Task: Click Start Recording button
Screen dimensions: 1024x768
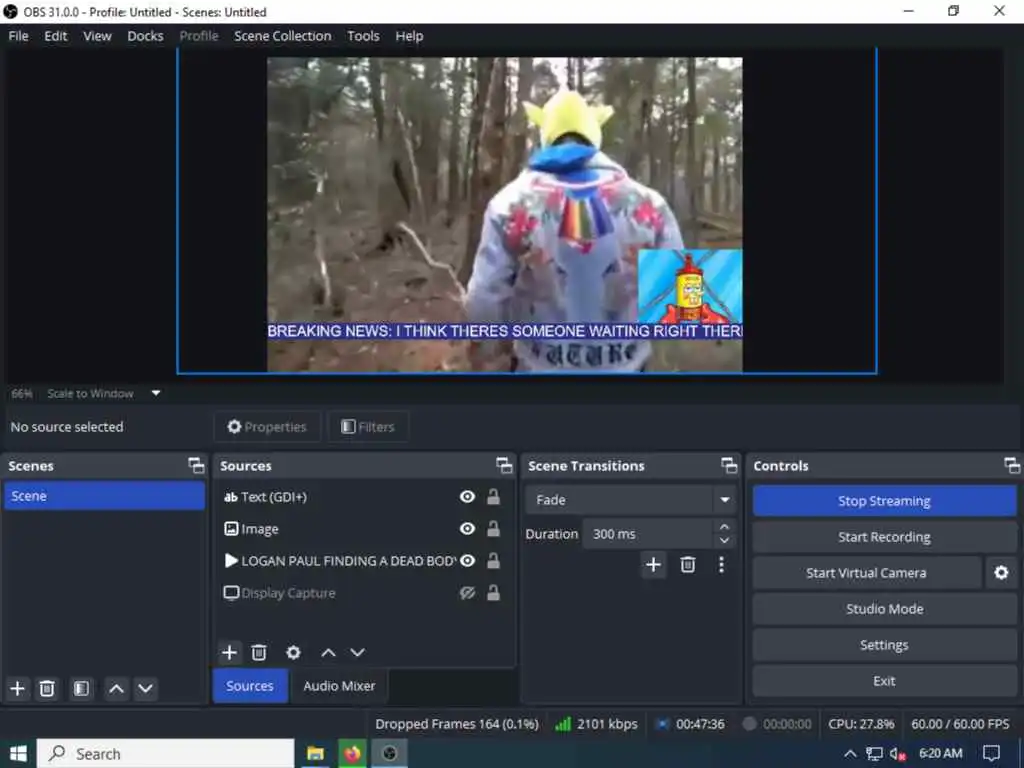Action: (884, 537)
